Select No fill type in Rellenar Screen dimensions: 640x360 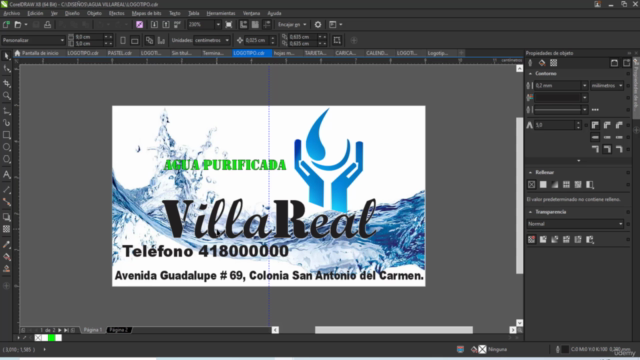(x=531, y=184)
